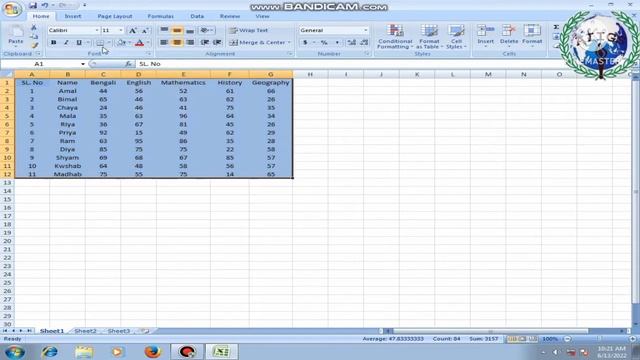Delete cells using Delete button
The image size is (640, 360).
point(509,36)
